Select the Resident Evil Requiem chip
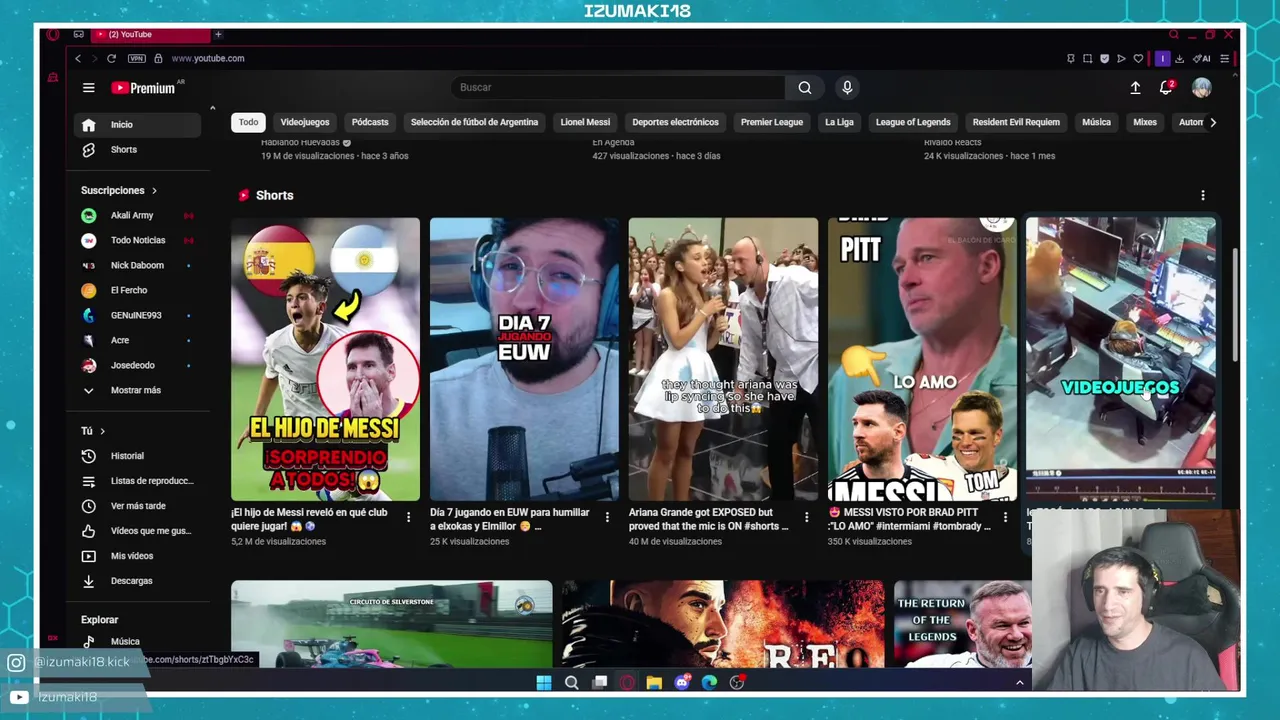Viewport: 1280px width, 720px height. point(1016,122)
